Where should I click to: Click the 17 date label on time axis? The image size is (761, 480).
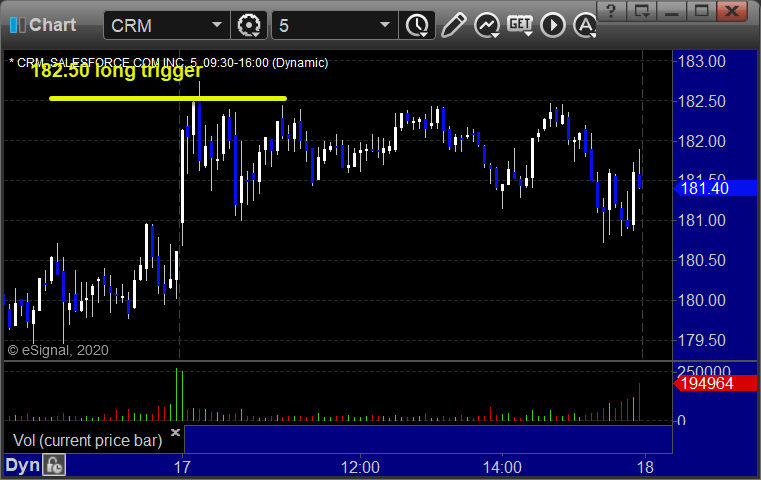182,467
